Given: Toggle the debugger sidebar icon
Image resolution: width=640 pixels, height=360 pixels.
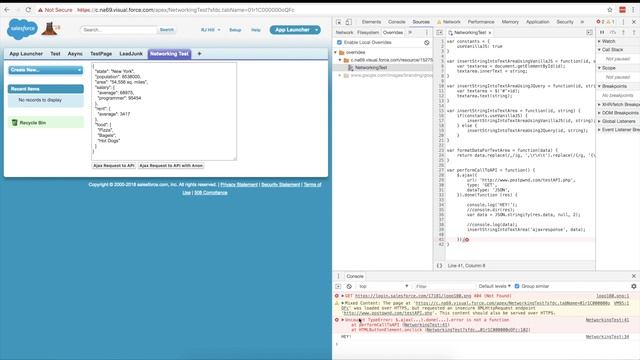Looking at the screenshot, I should [x=589, y=32].
